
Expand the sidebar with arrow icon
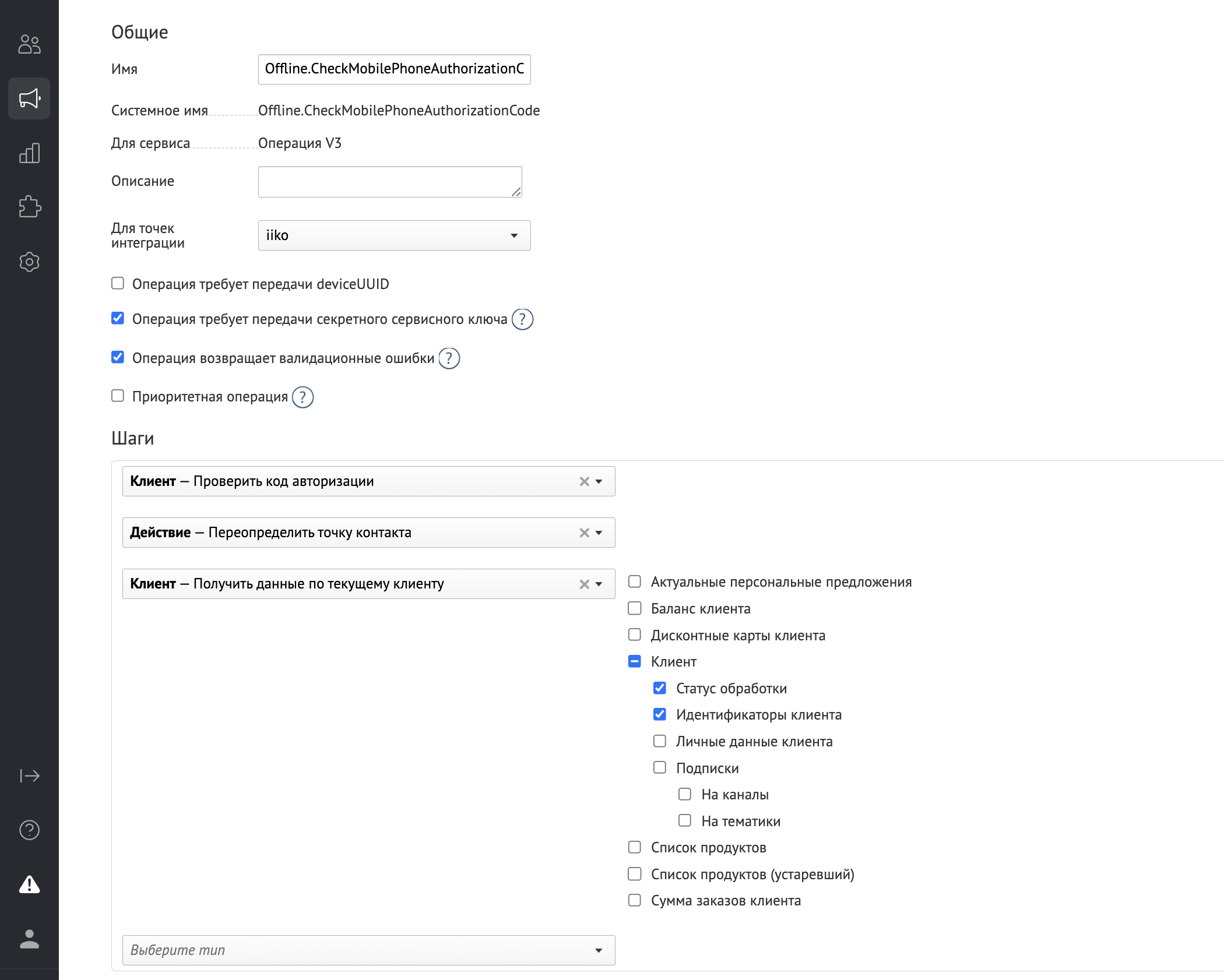29,775
